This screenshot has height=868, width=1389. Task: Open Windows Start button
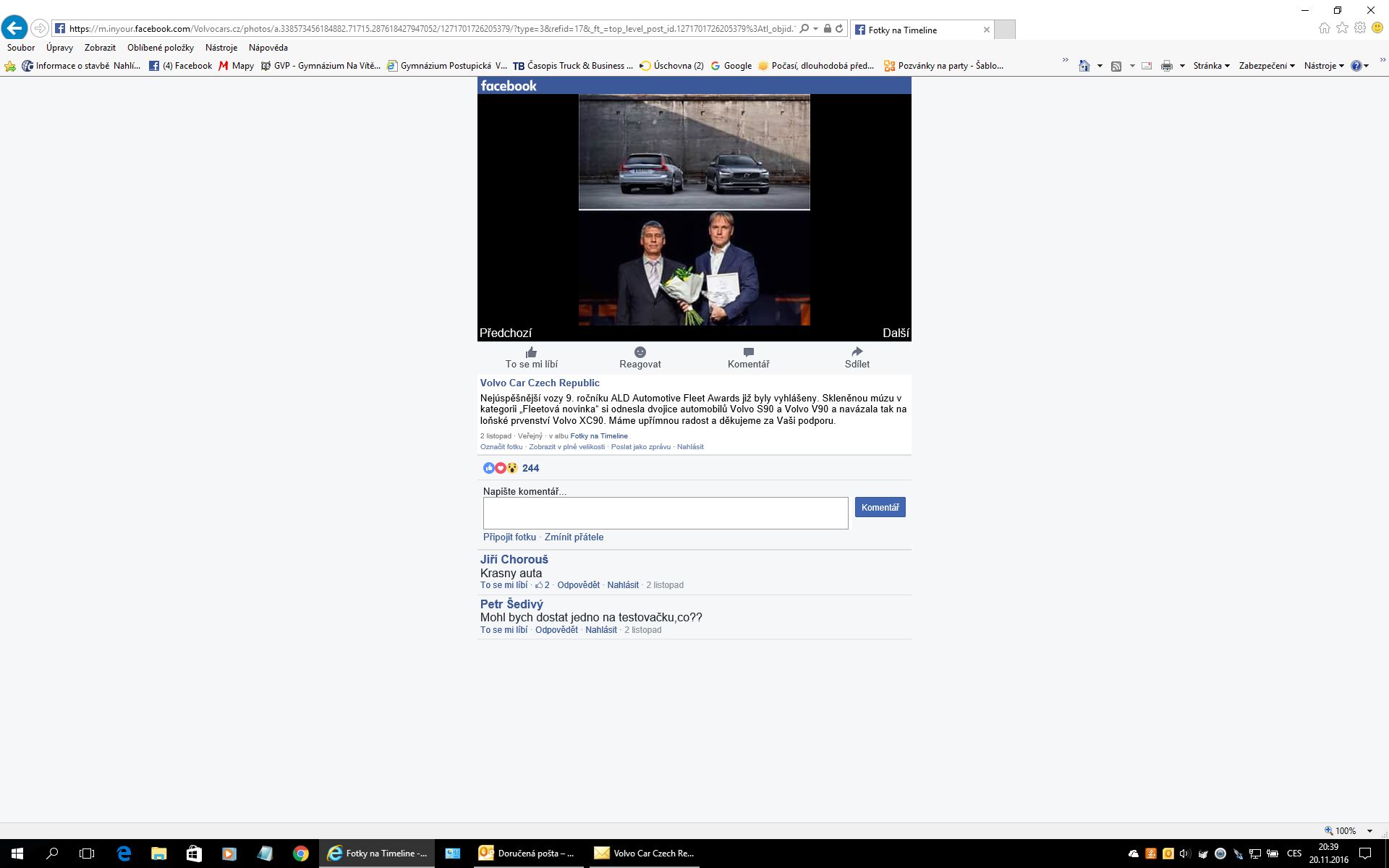point(17,854)
